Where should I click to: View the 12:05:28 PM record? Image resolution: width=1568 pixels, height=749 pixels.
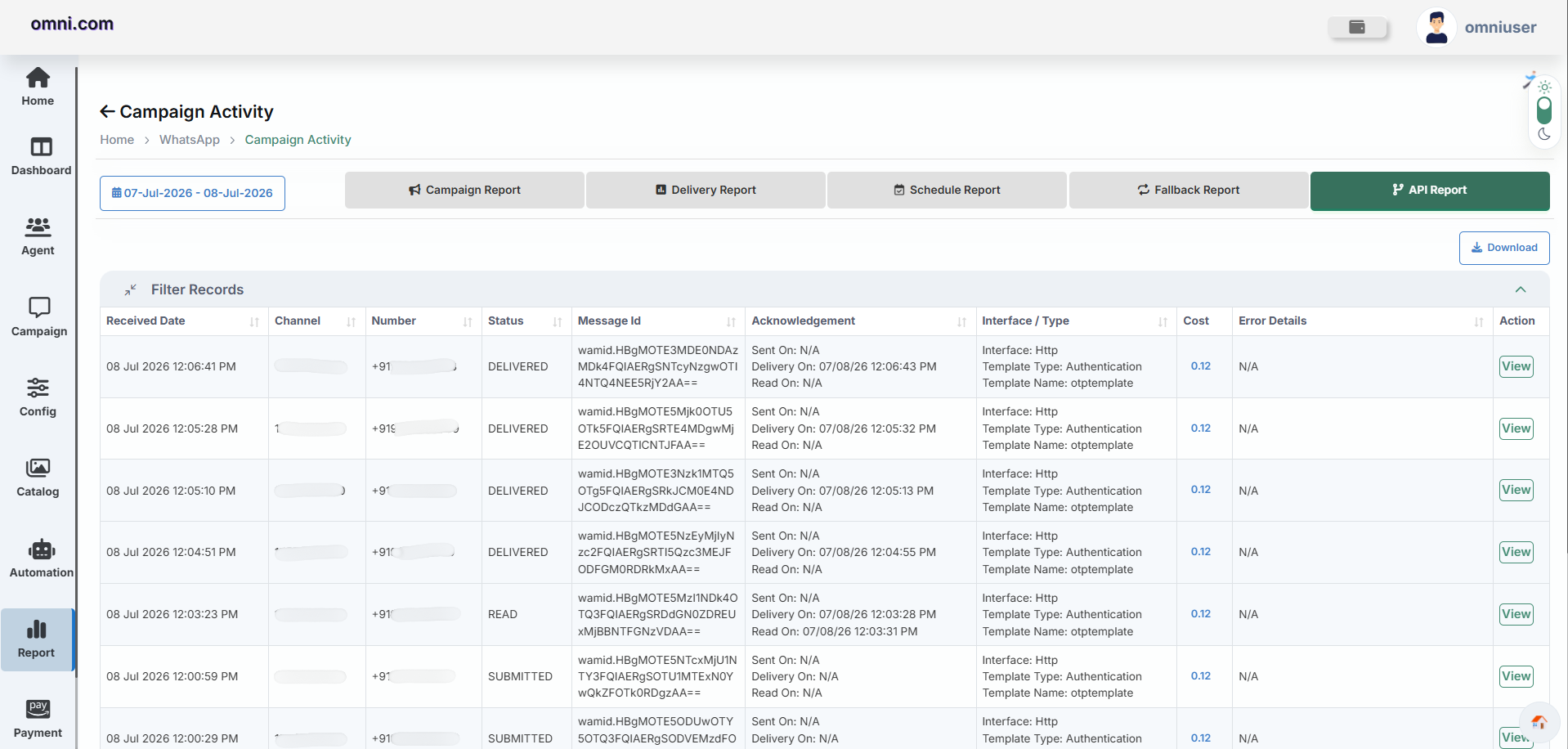(1516, 428)
